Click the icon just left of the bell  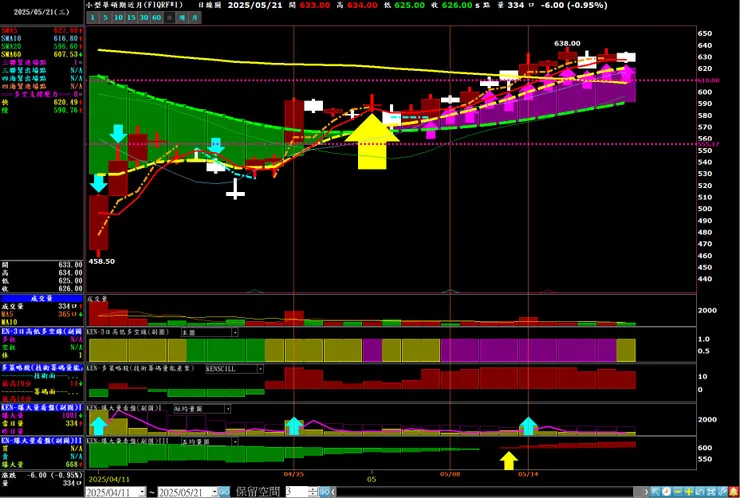722,492
